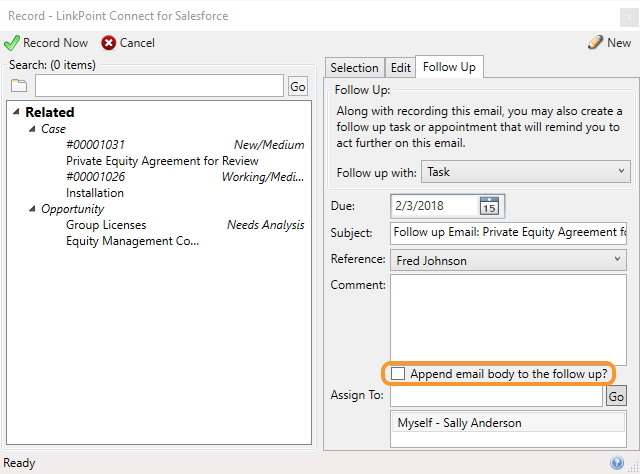Click the pencil New icon
Screen dimensions: 640x474
coord(595,42)
